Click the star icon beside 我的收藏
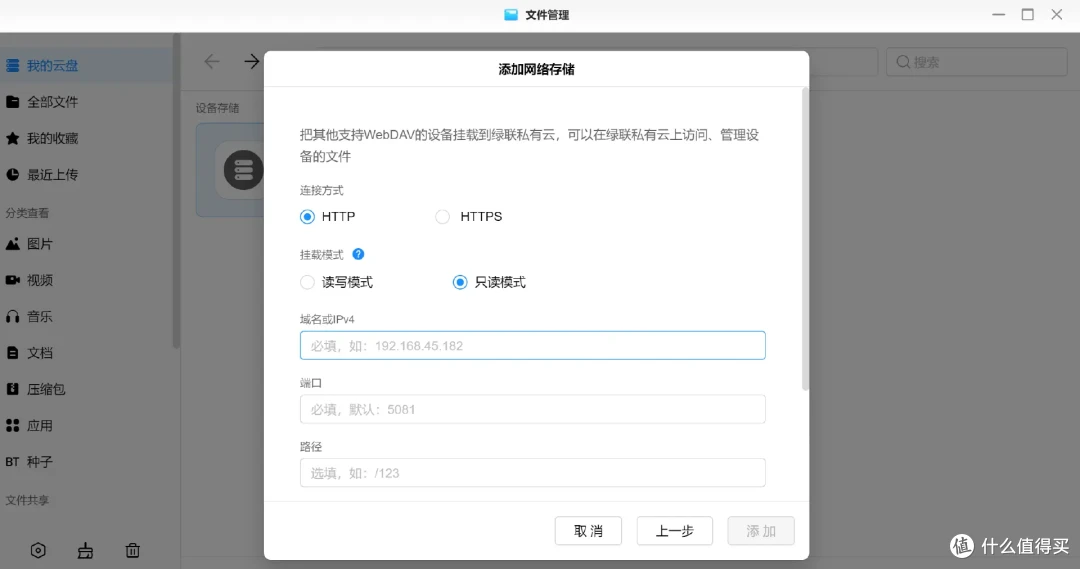The height and width of the screenshot is (569, 1080). tap(12, 138)
